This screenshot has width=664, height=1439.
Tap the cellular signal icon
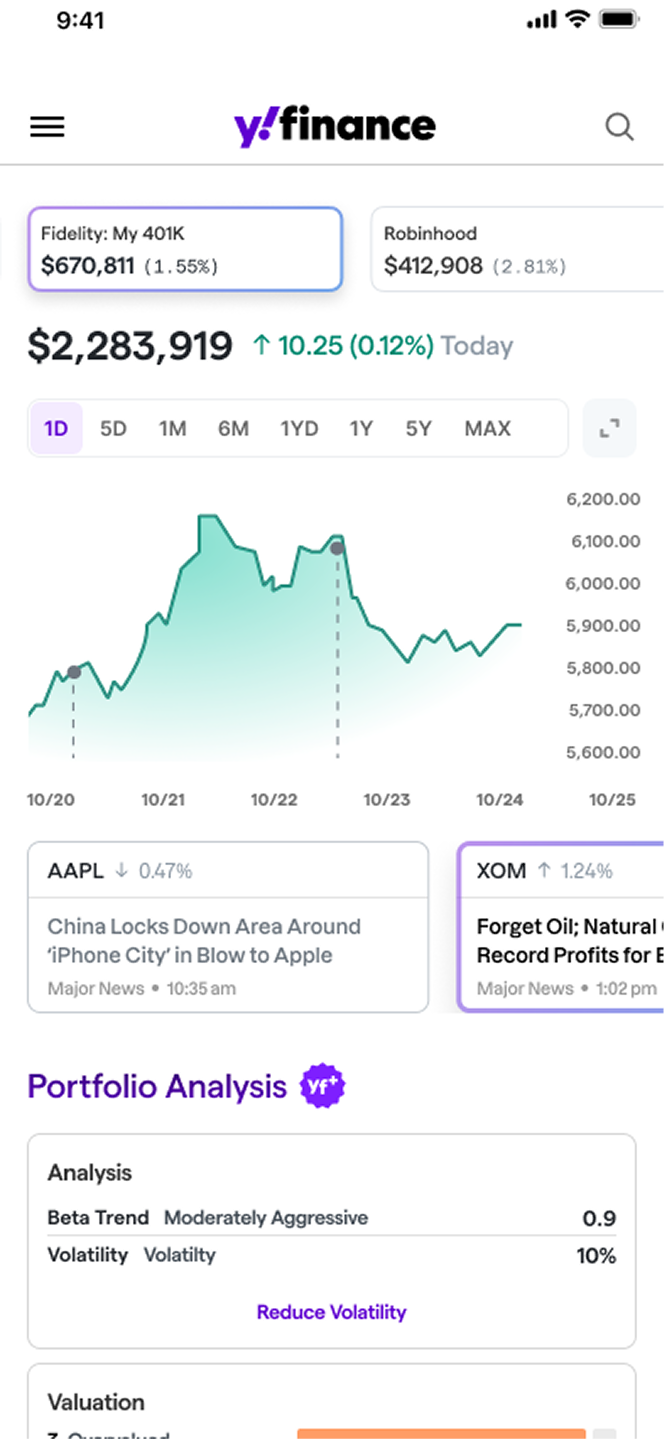[x=541, y=20]
